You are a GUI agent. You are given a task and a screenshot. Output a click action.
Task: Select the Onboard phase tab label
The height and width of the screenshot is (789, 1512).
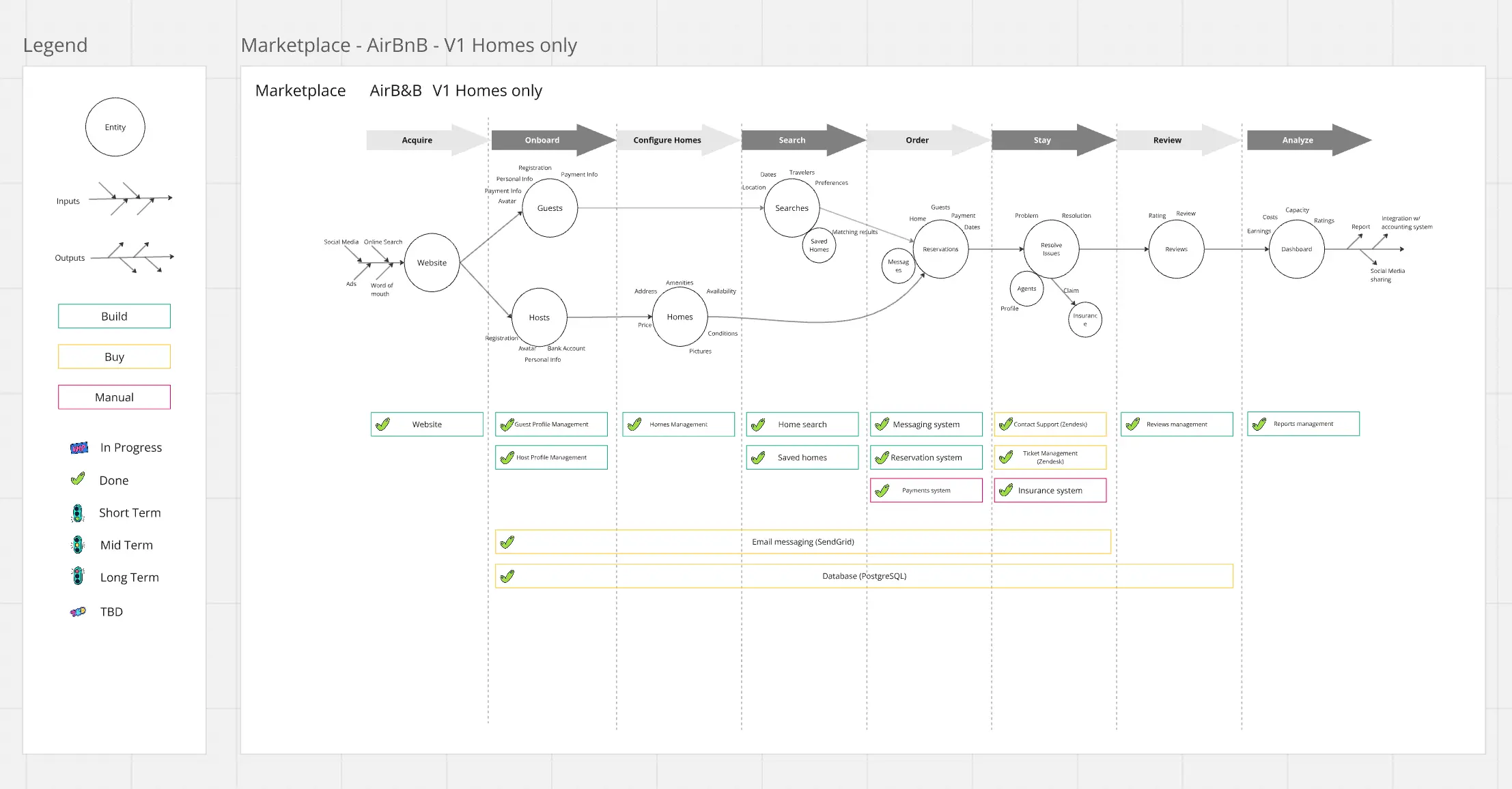[540, 140]
